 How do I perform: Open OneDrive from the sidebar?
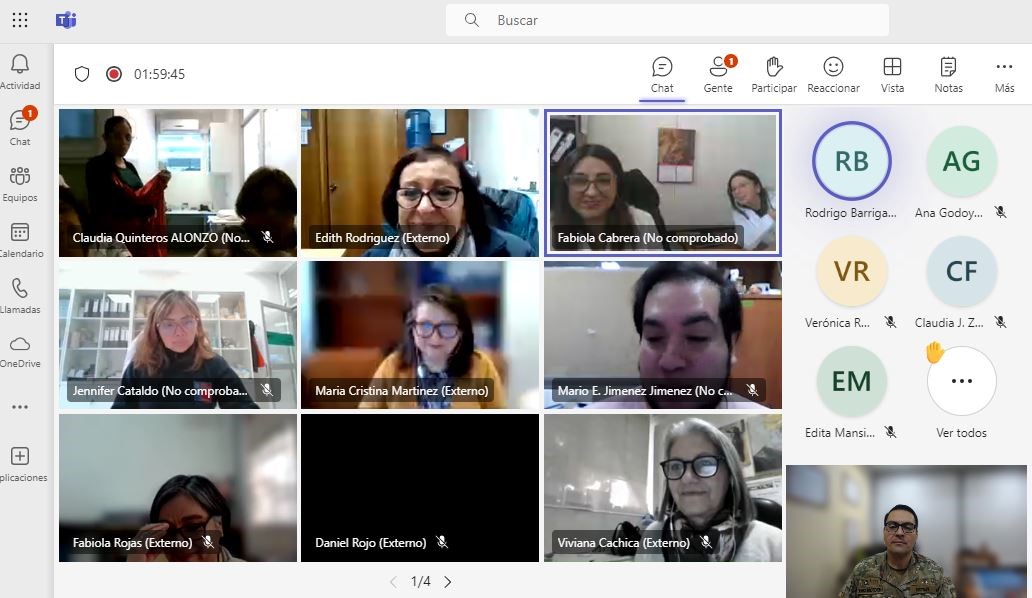(20, 350)
